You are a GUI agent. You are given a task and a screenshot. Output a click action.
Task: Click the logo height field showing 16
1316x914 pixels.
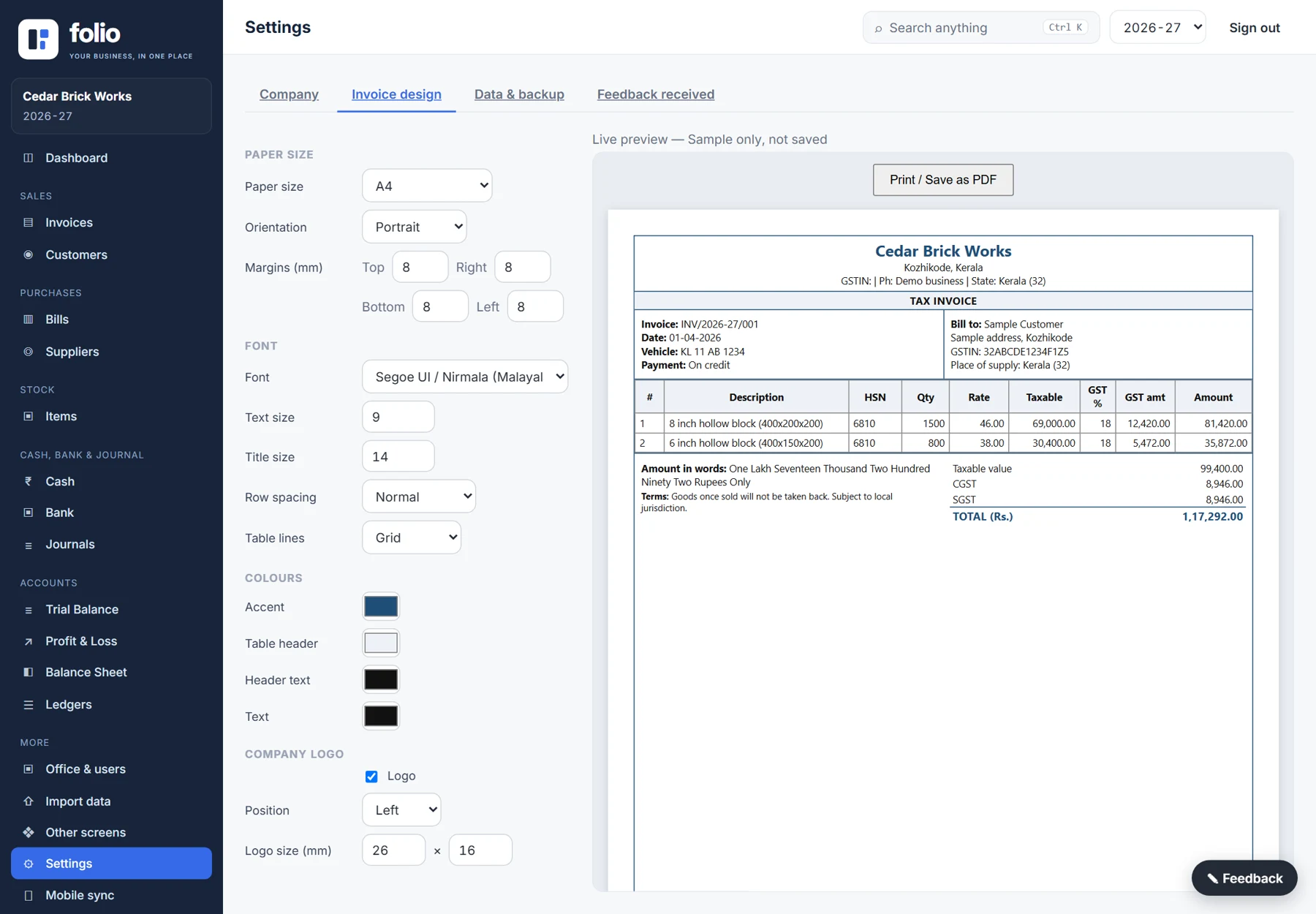click(x=480, y=850)
